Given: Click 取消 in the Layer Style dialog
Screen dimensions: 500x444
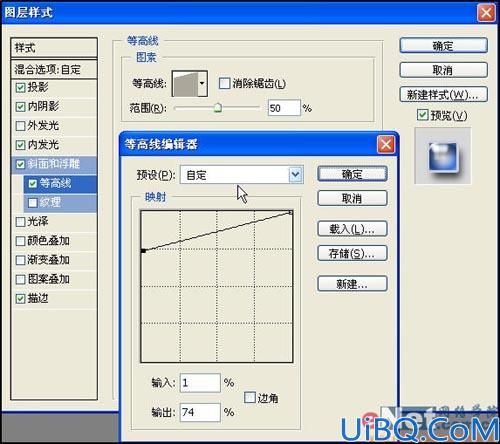Looking at the screenshot, I should 443,70.
